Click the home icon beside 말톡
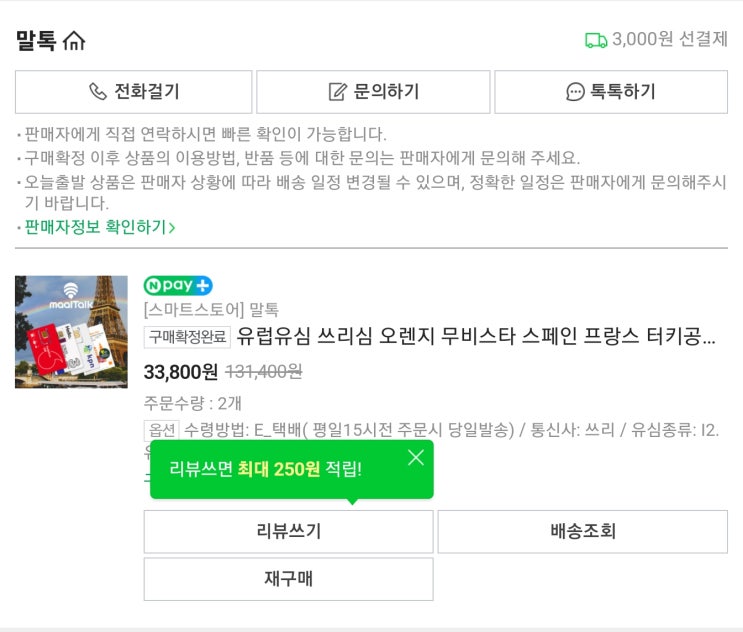This screenshot has height=632, width=743. [75, 41]
